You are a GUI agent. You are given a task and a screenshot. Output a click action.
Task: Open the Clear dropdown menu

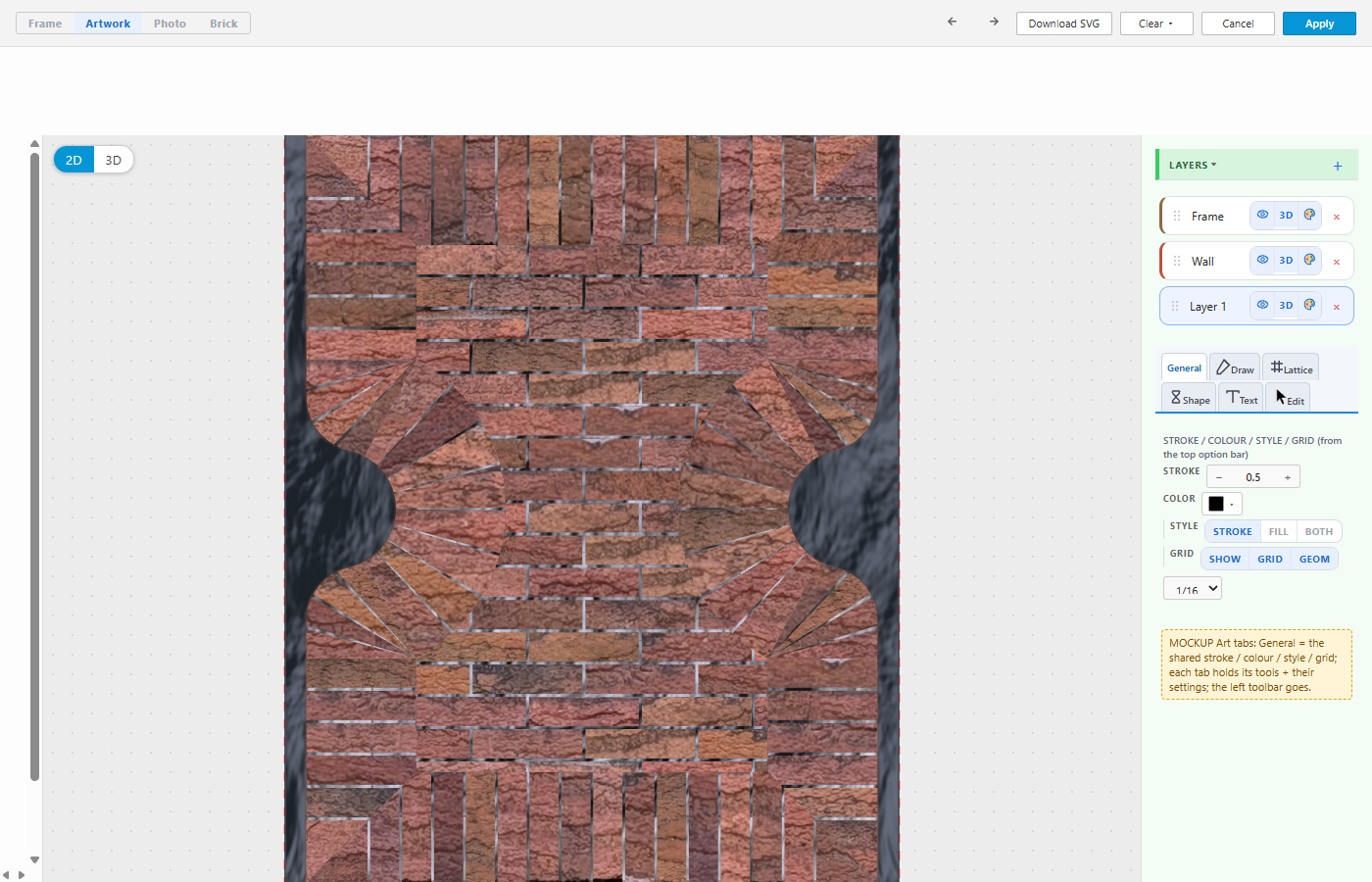[1156, 24]
